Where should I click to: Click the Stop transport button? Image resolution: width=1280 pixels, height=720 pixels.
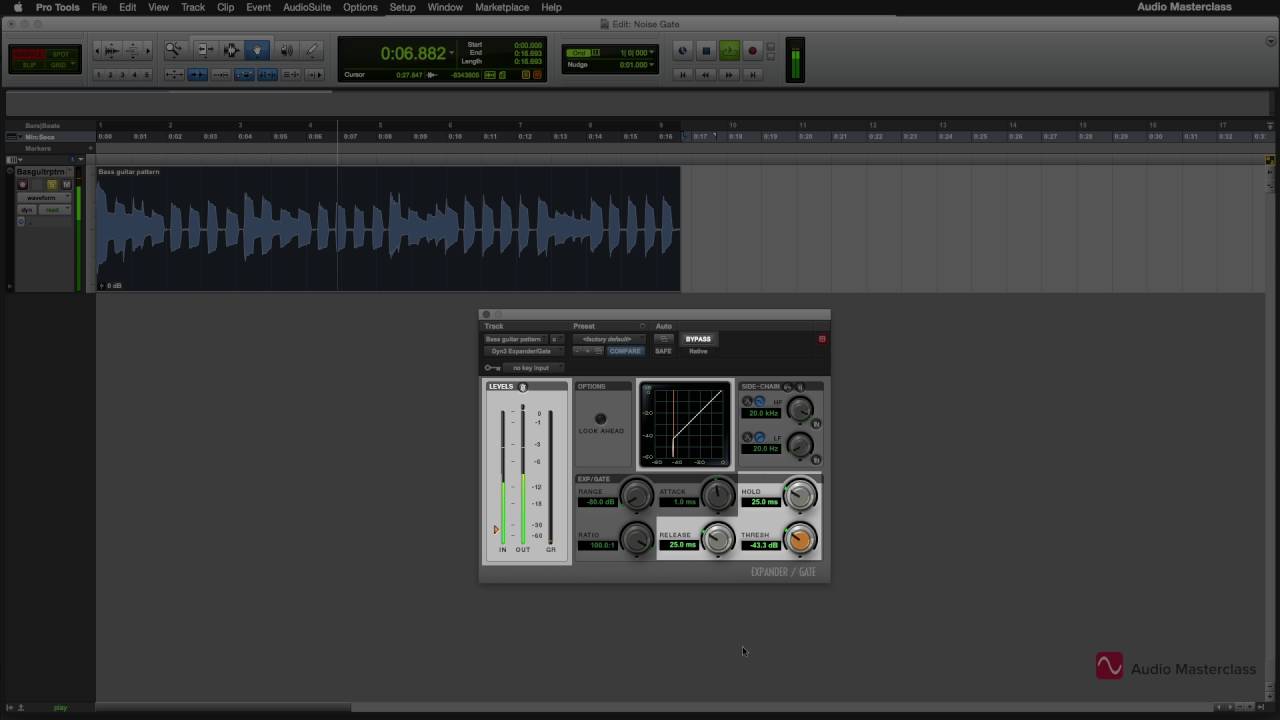(706, 51)
